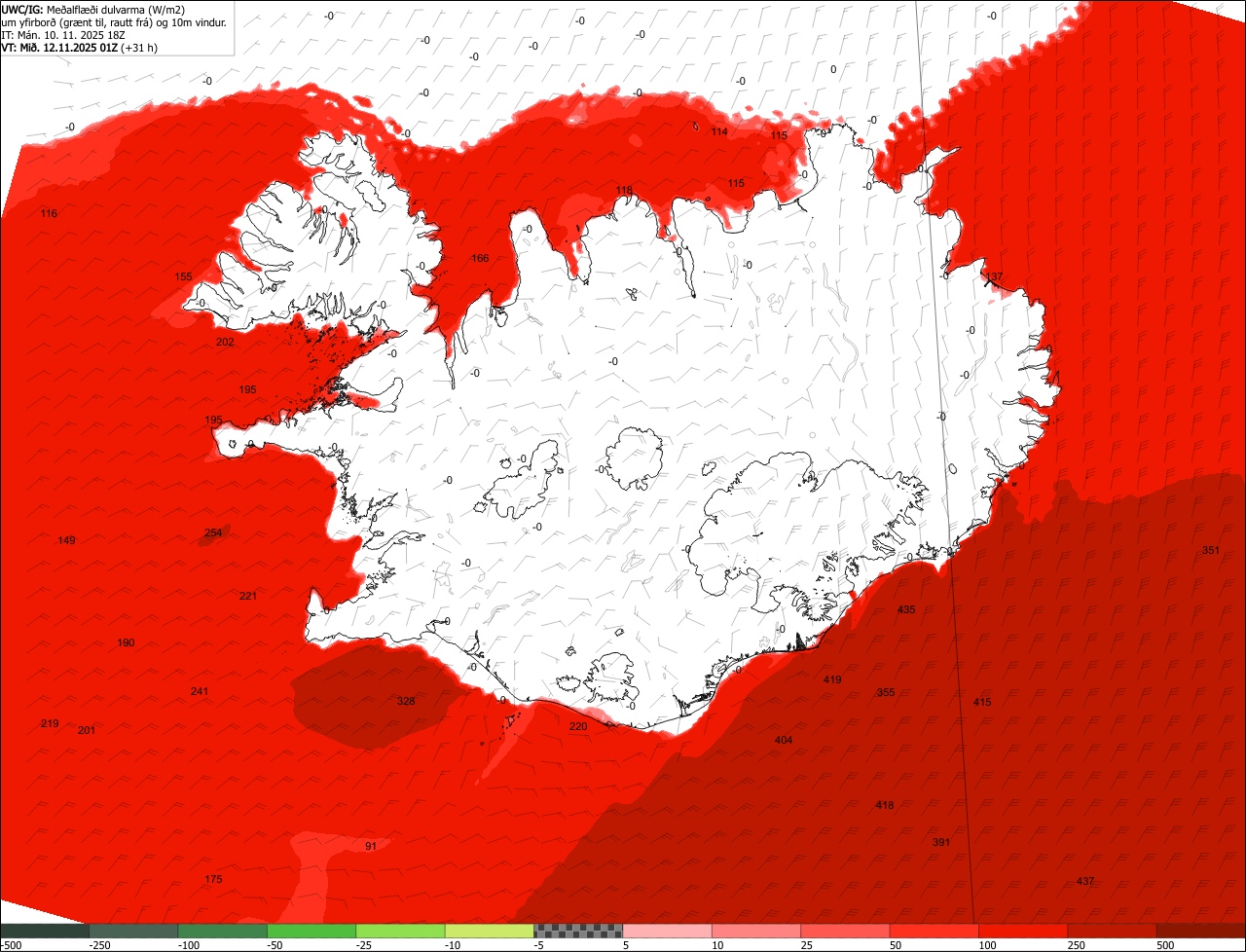
Task: Select the flux value 355 on the map
Action: click(886, 692)
